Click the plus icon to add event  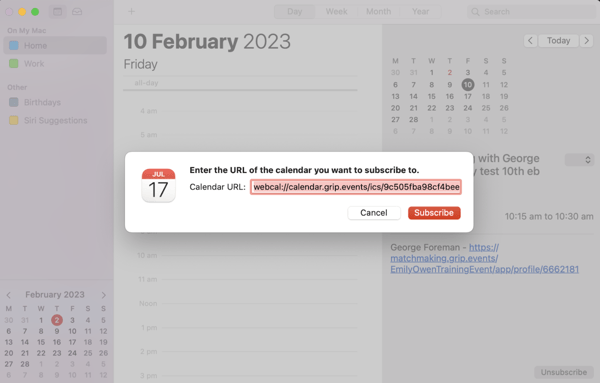pos(131,11)
